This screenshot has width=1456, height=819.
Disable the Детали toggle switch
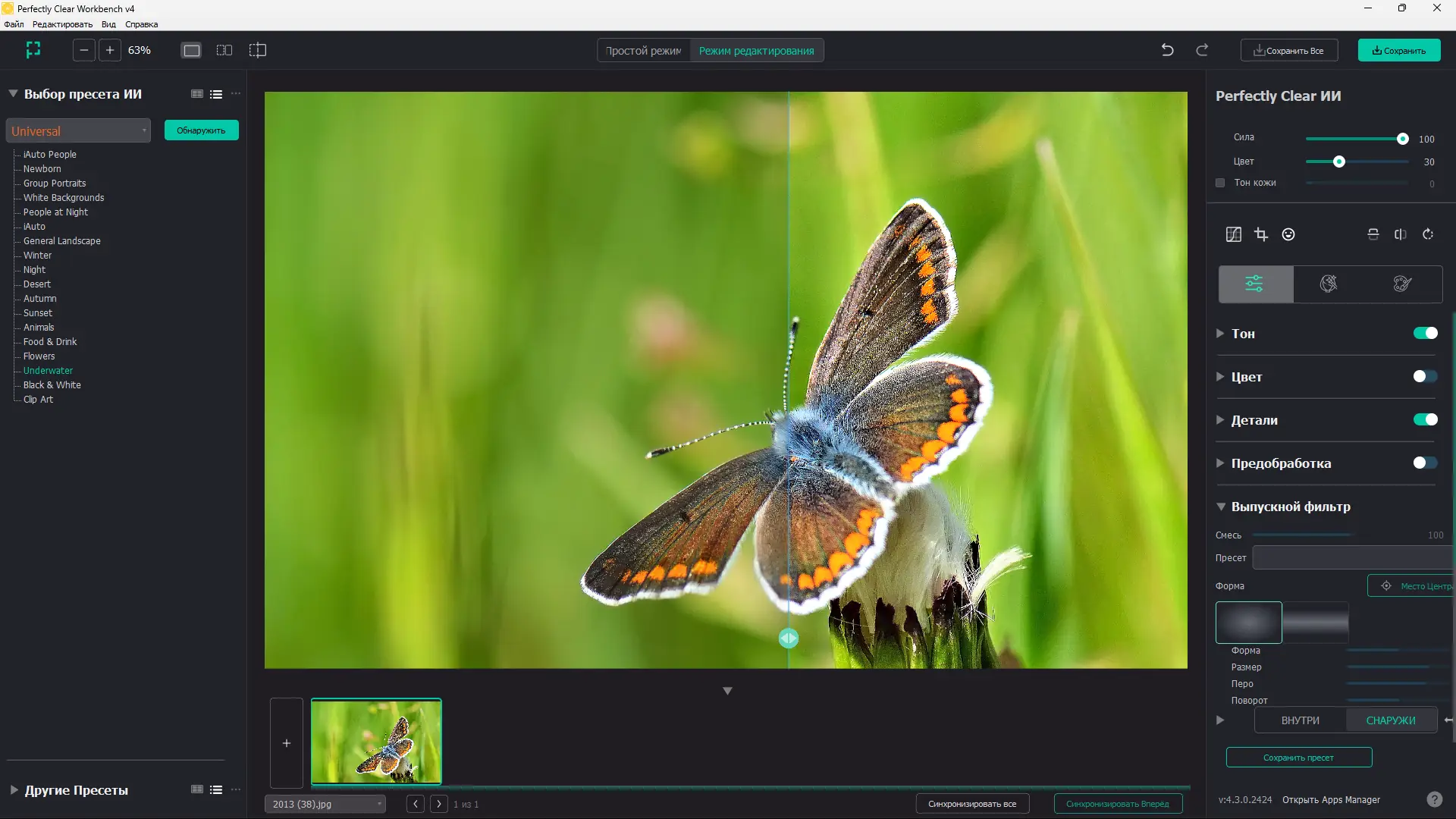click(1425, 420)
